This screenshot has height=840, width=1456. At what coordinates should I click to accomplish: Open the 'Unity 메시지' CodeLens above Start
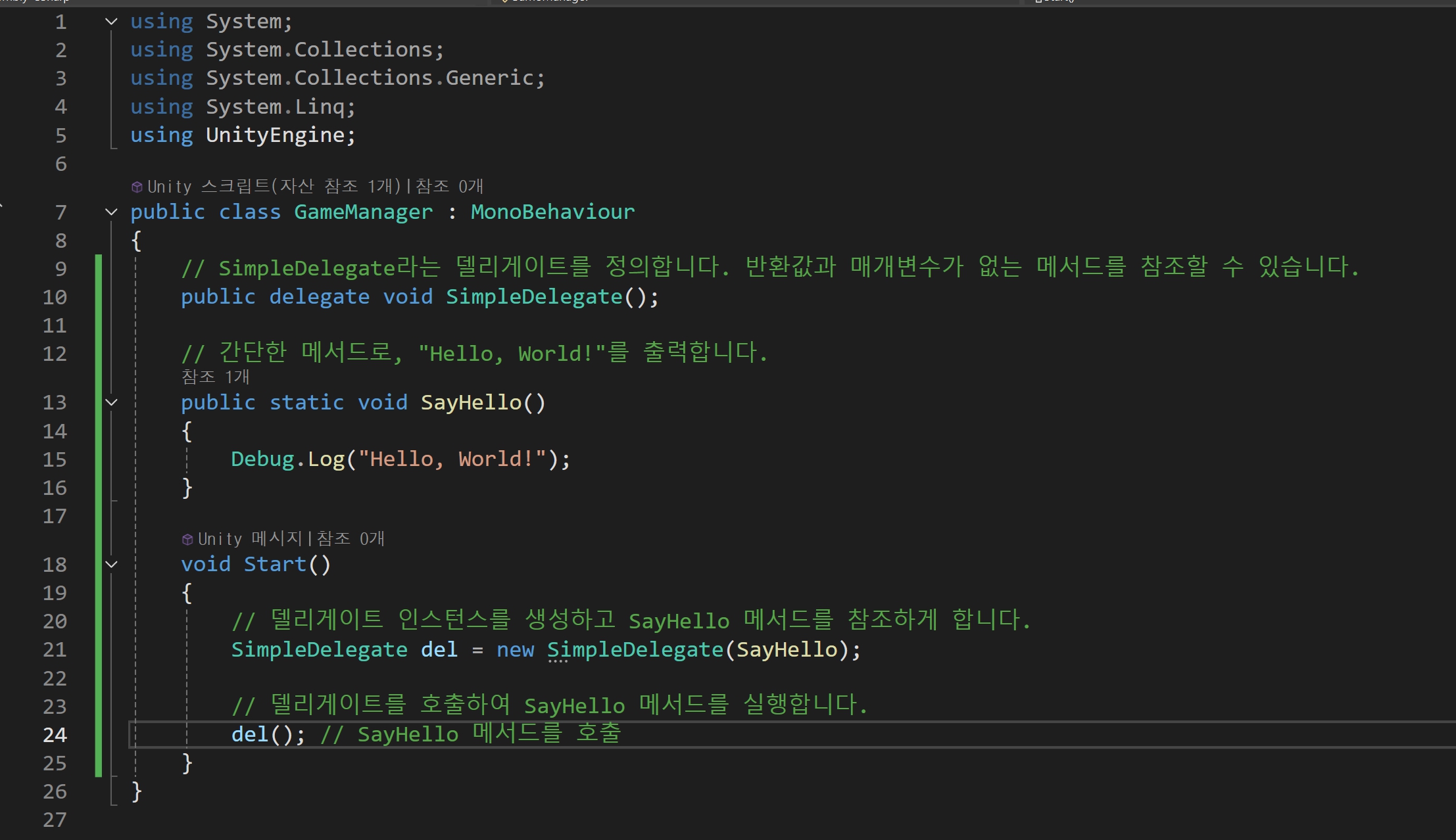[250, 539]
